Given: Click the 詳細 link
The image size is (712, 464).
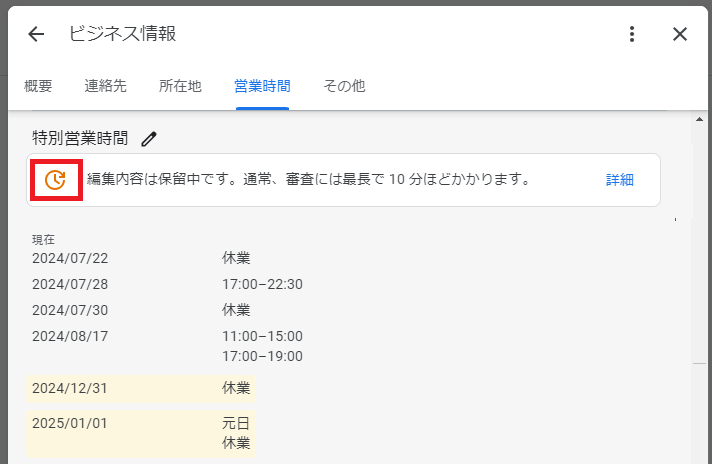Looking at the screenshot, I should click(x=619, y=180).
